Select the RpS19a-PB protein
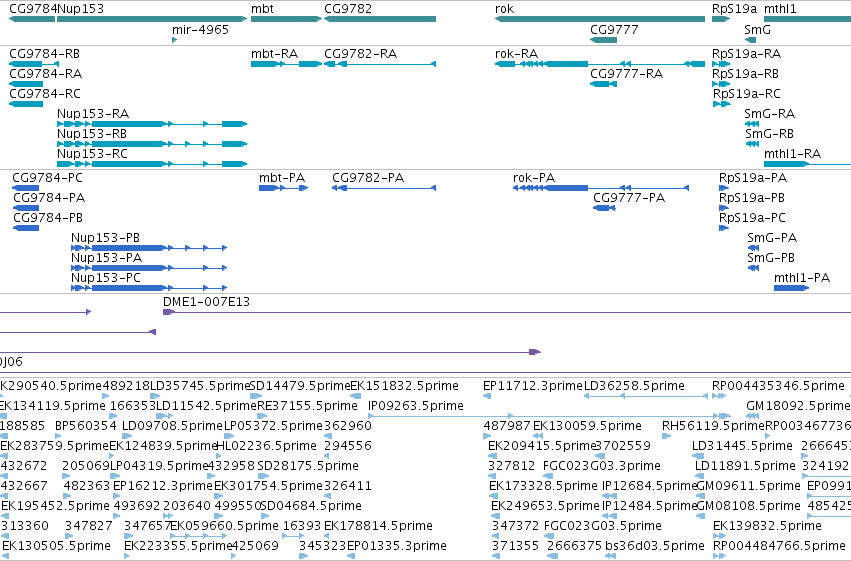 click(724, 208)
